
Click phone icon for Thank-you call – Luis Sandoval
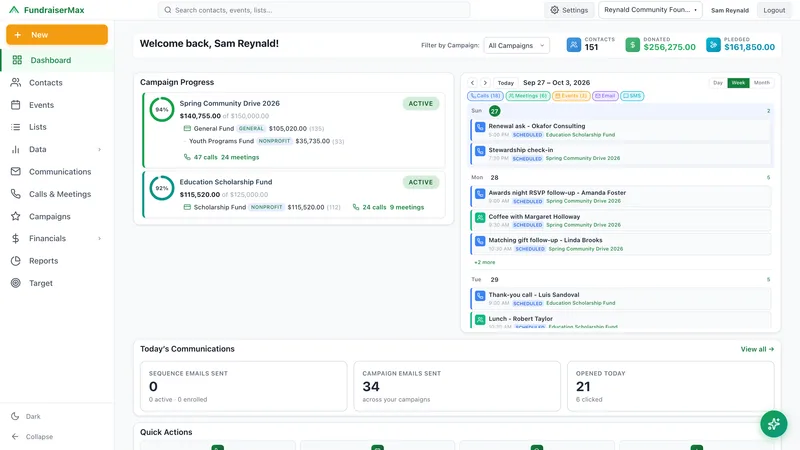pos(480,296)
